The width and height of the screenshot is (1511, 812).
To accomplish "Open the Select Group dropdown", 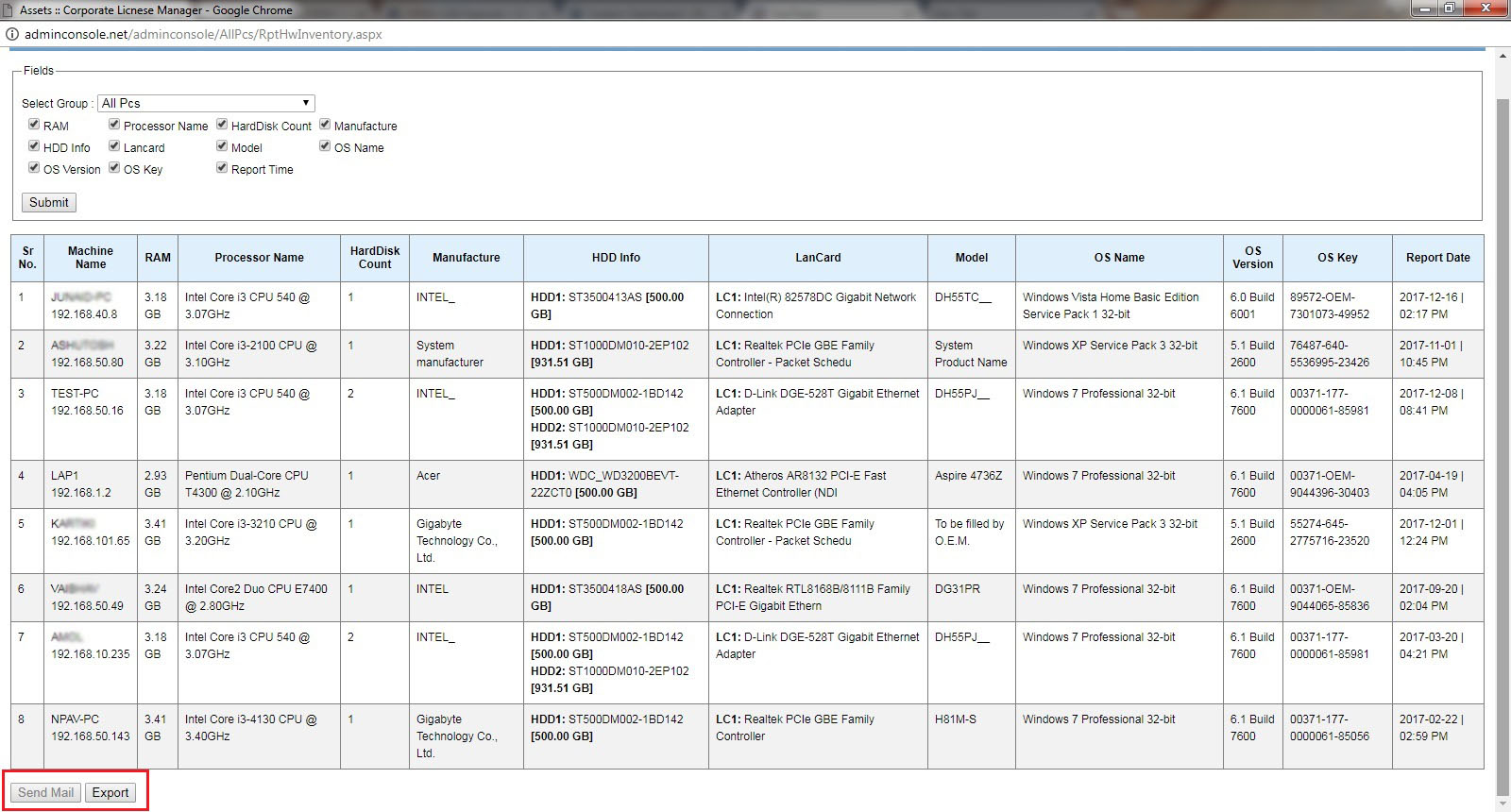I will pyautogui.click(x=206, y=103).
